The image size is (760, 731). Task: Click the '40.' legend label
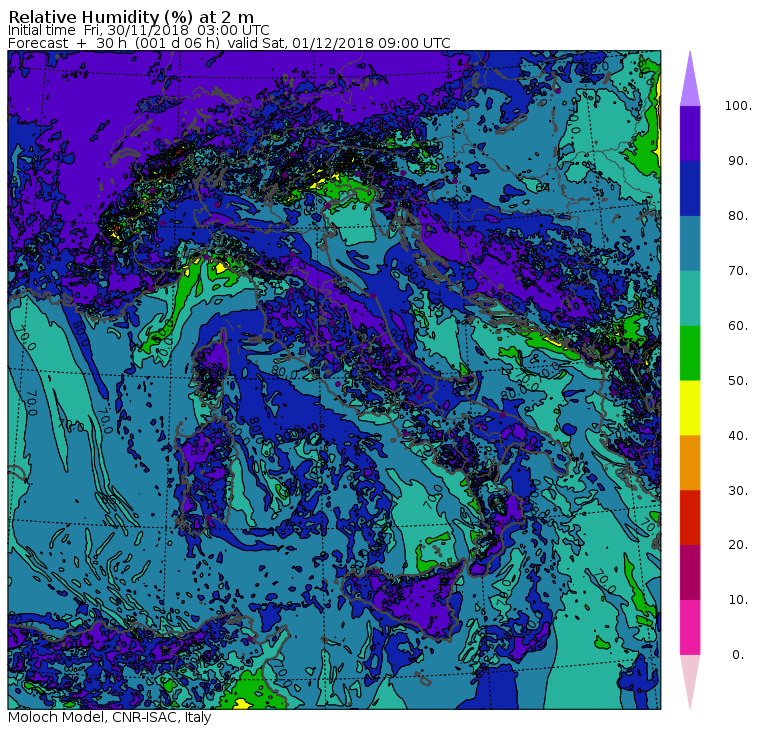coord(738,436)
